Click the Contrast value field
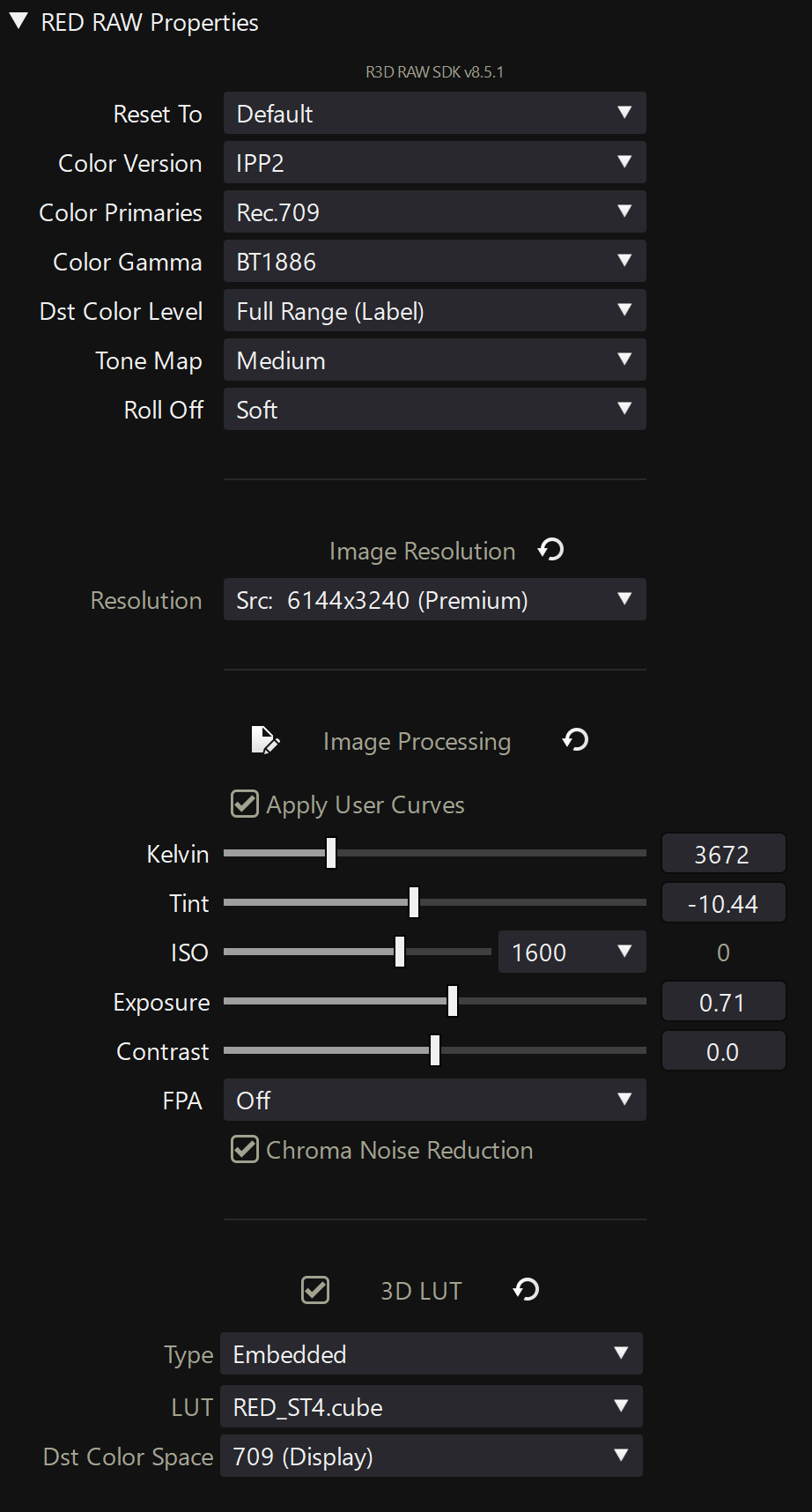Viewport: 812px width, 1512px height. [x=723, y=1051]
